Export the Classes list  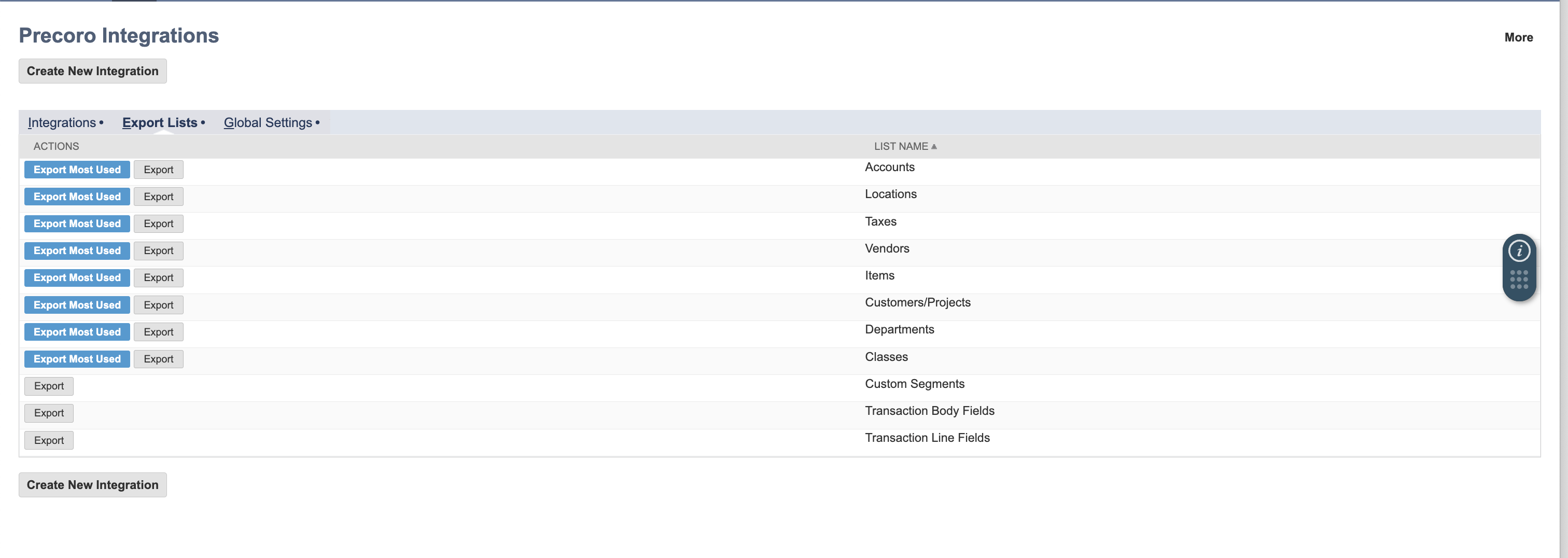(158, 359)
